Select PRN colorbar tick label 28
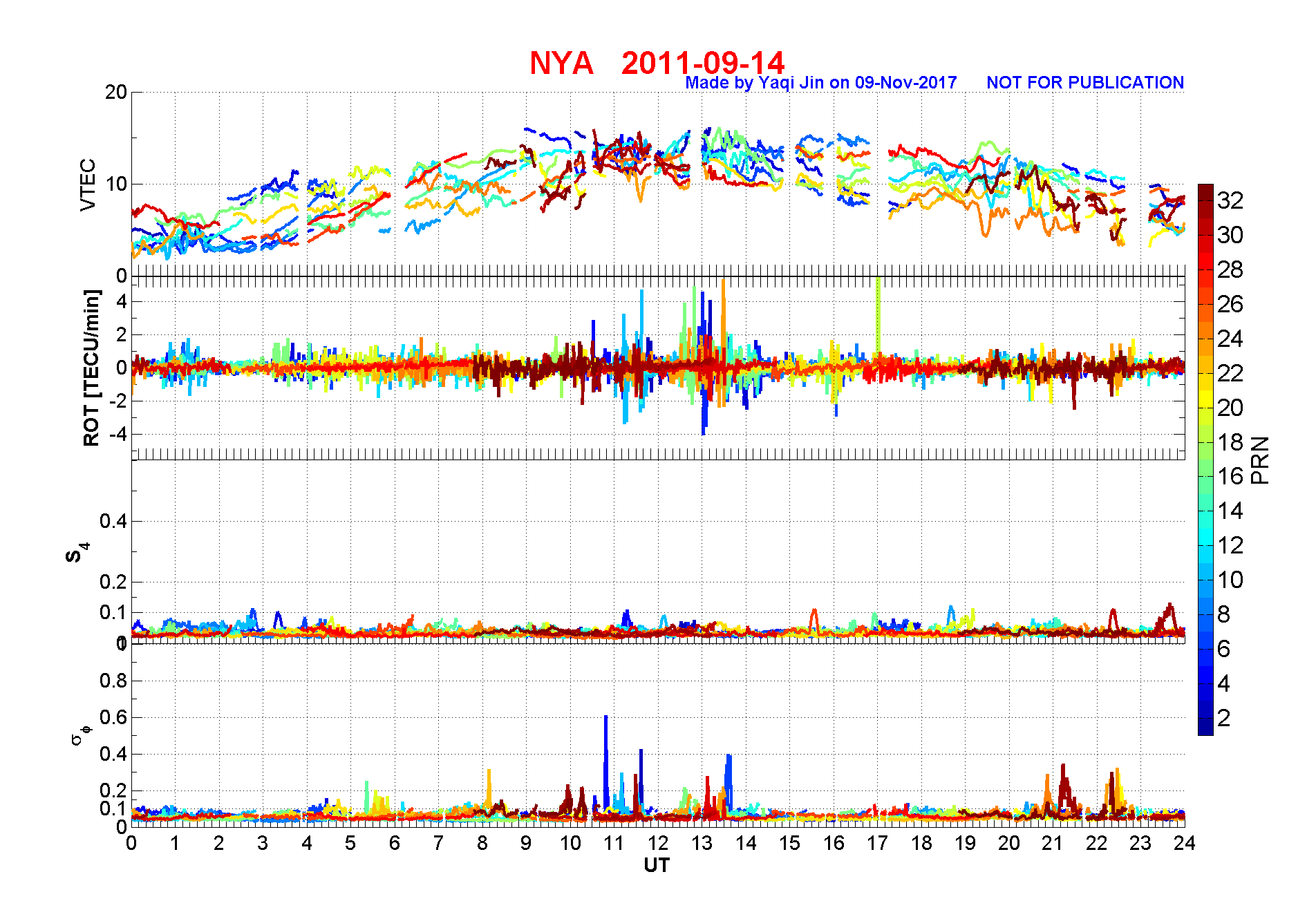Image resolution: width=1316 pixels, height=919 pixels. 1230,269
